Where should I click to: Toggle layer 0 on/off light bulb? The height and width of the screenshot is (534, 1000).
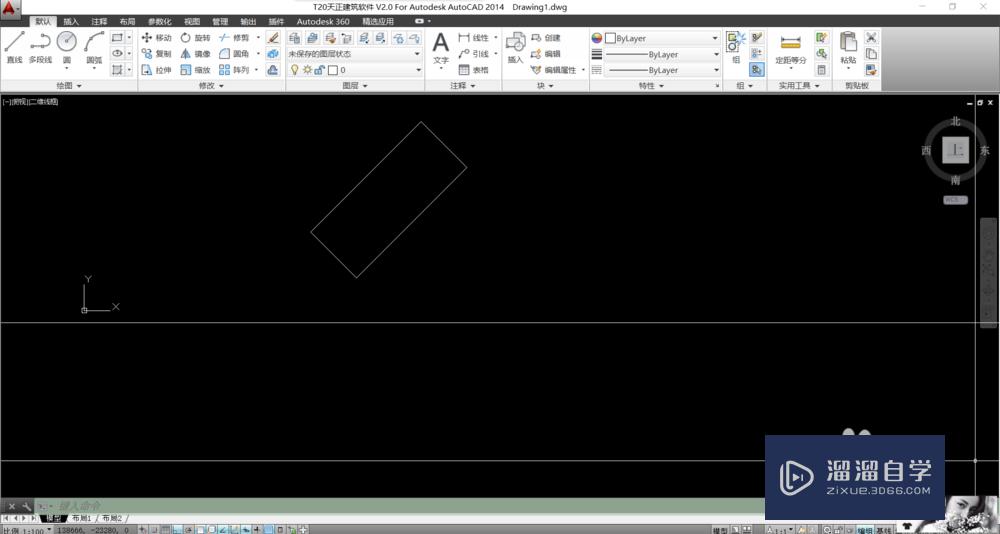294,70
